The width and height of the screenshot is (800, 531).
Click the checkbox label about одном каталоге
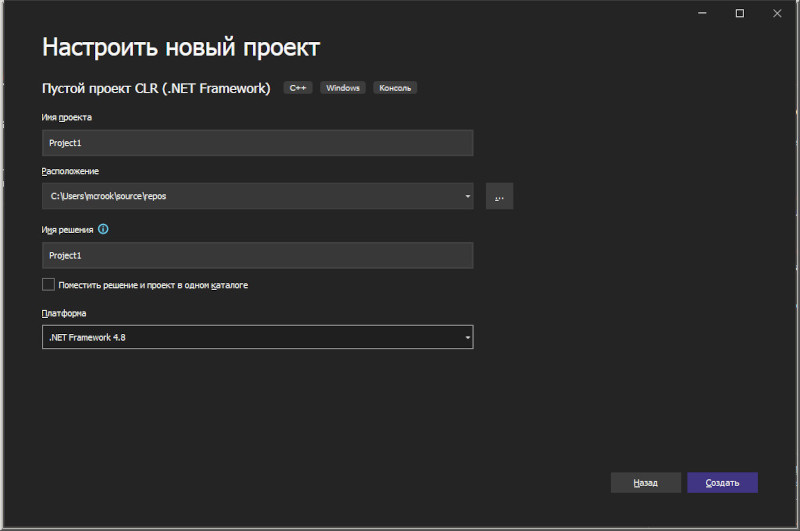coord(153,285)
